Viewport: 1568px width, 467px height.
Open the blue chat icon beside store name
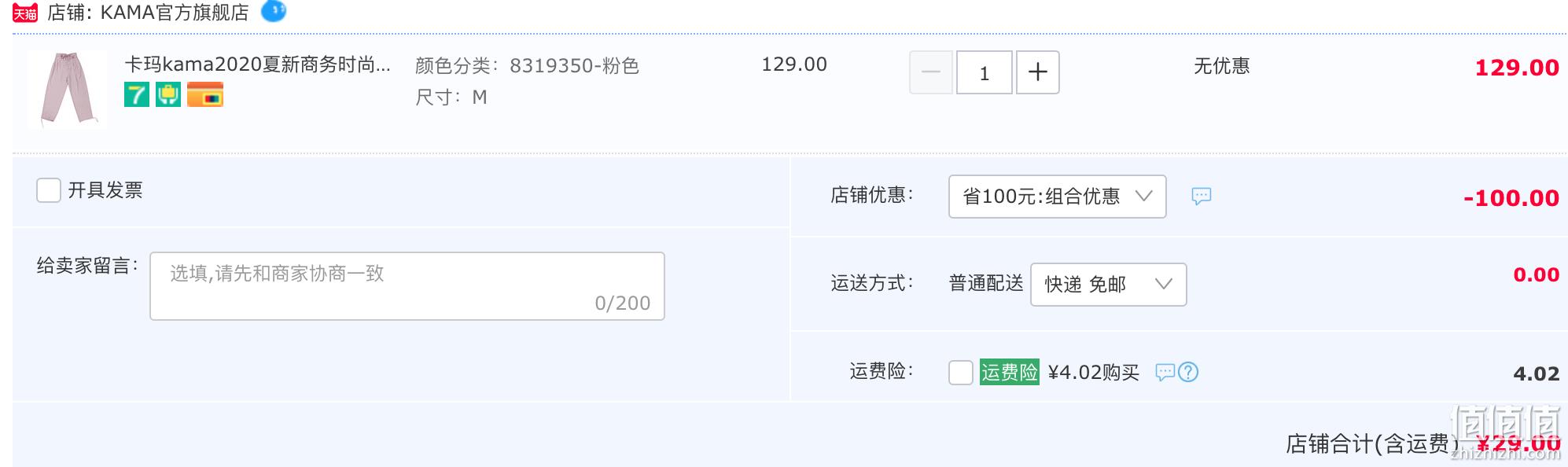click(274, 10)
